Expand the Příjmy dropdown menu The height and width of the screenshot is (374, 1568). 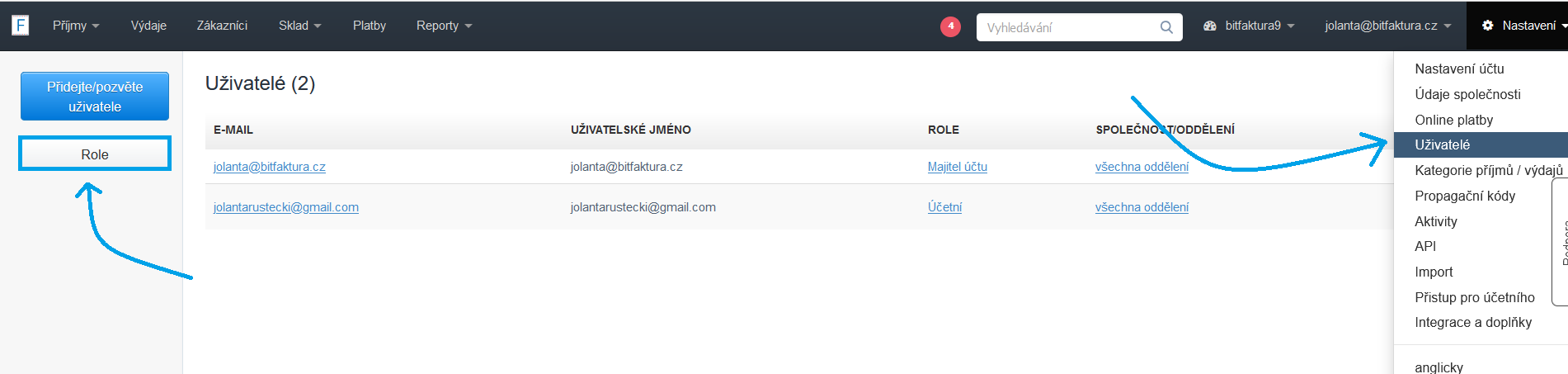pyautogui.click(x=75, y=26)
